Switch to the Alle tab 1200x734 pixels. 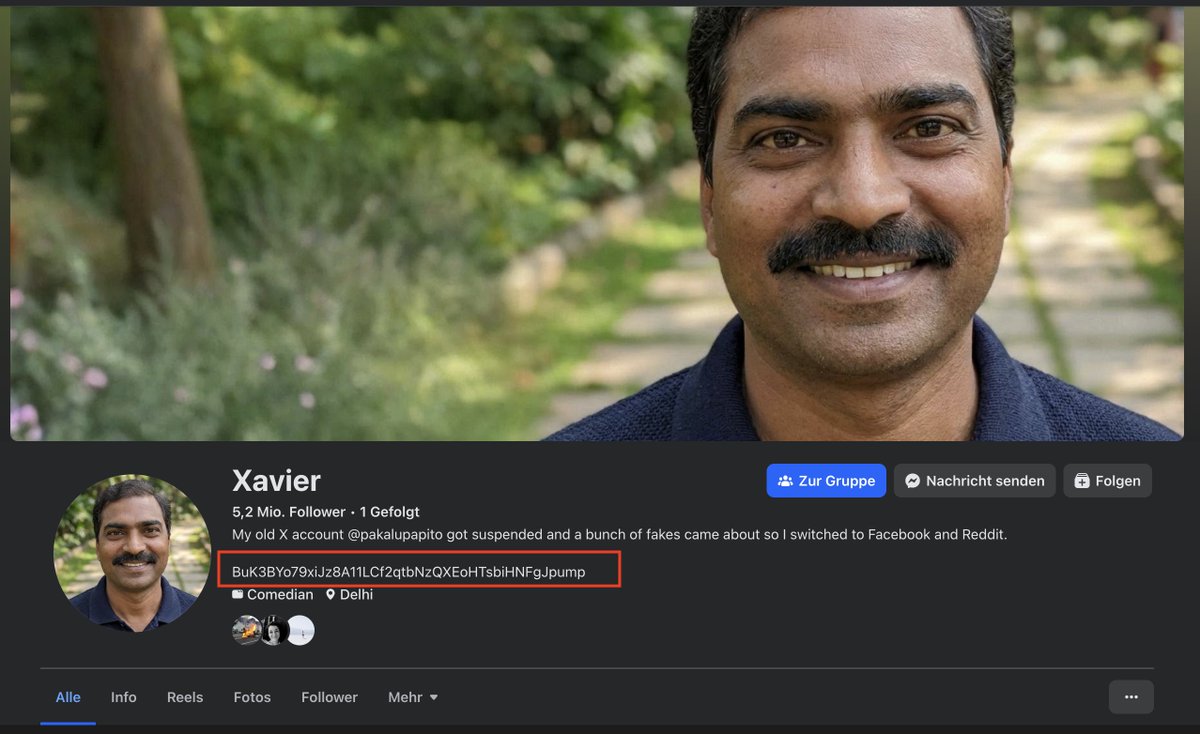(x=68, y=697)
